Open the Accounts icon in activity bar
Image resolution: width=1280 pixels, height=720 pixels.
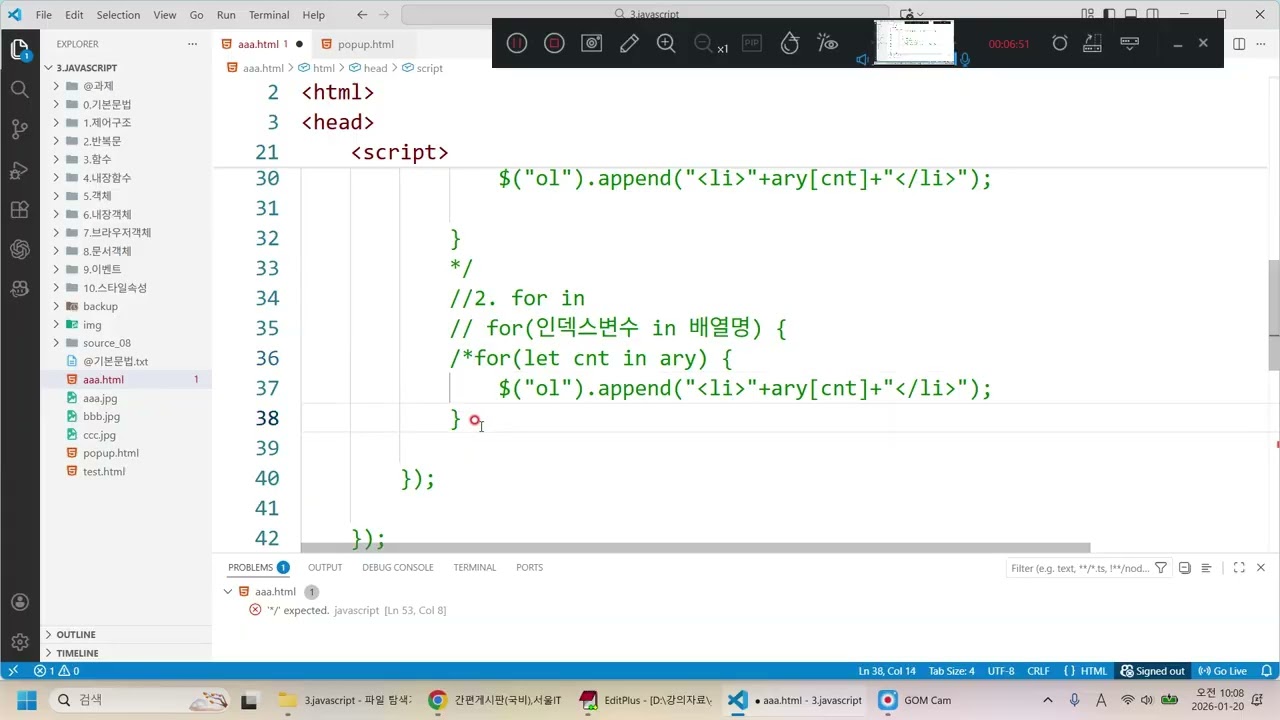(x=19, y=602)
